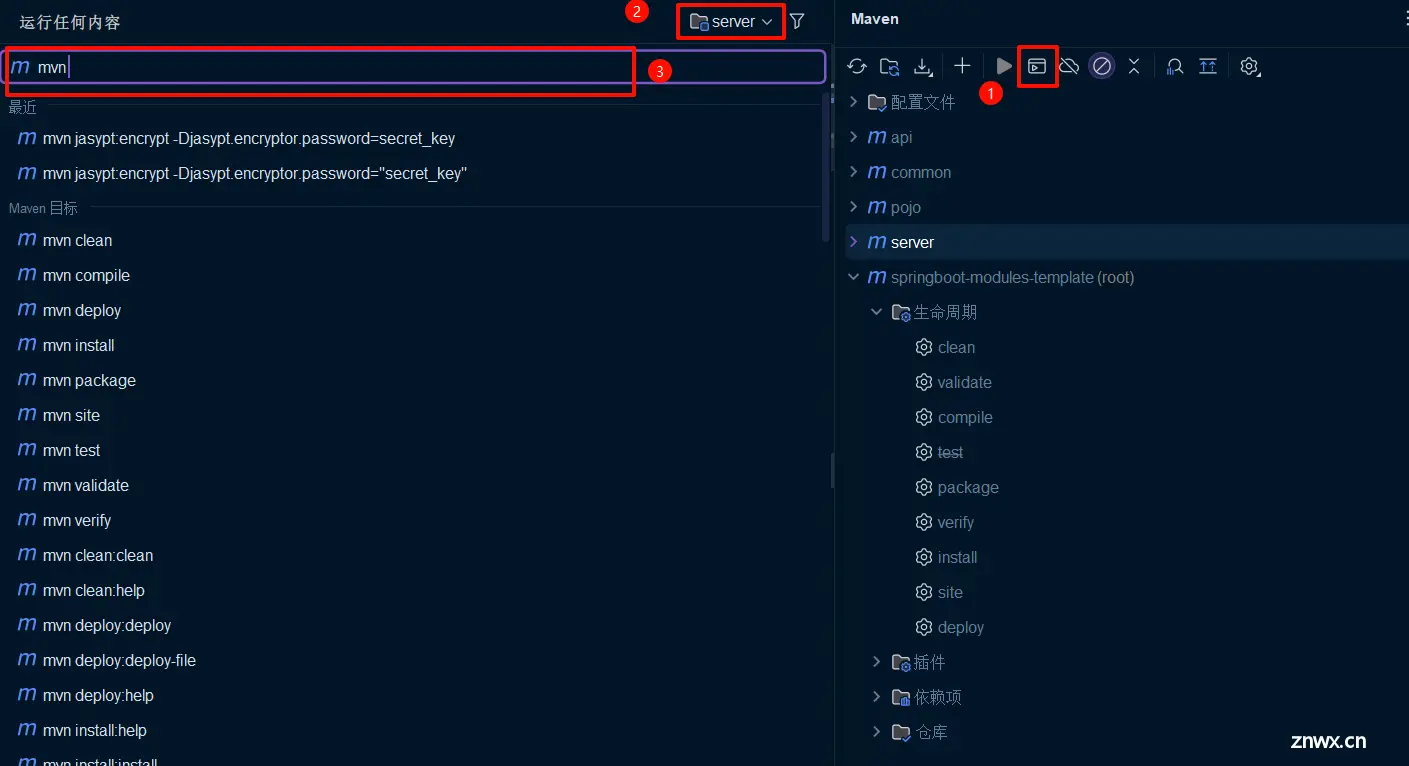Open the server project dropdown
The width and height of the screenshot is (1409, 766).
[x=731, y=21]
